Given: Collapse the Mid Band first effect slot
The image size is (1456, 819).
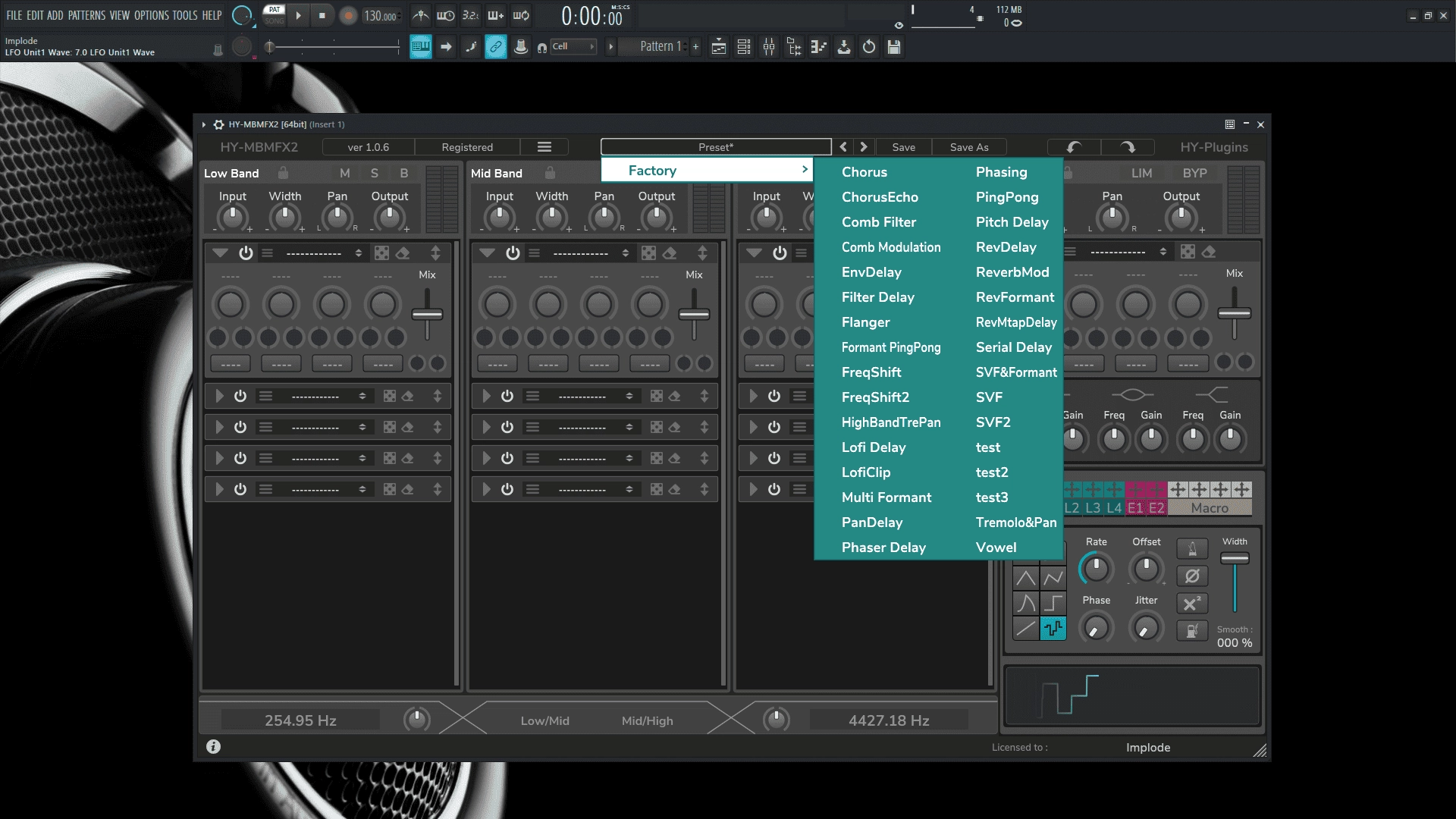Looking at the screenshot, I should click(487, 253).
